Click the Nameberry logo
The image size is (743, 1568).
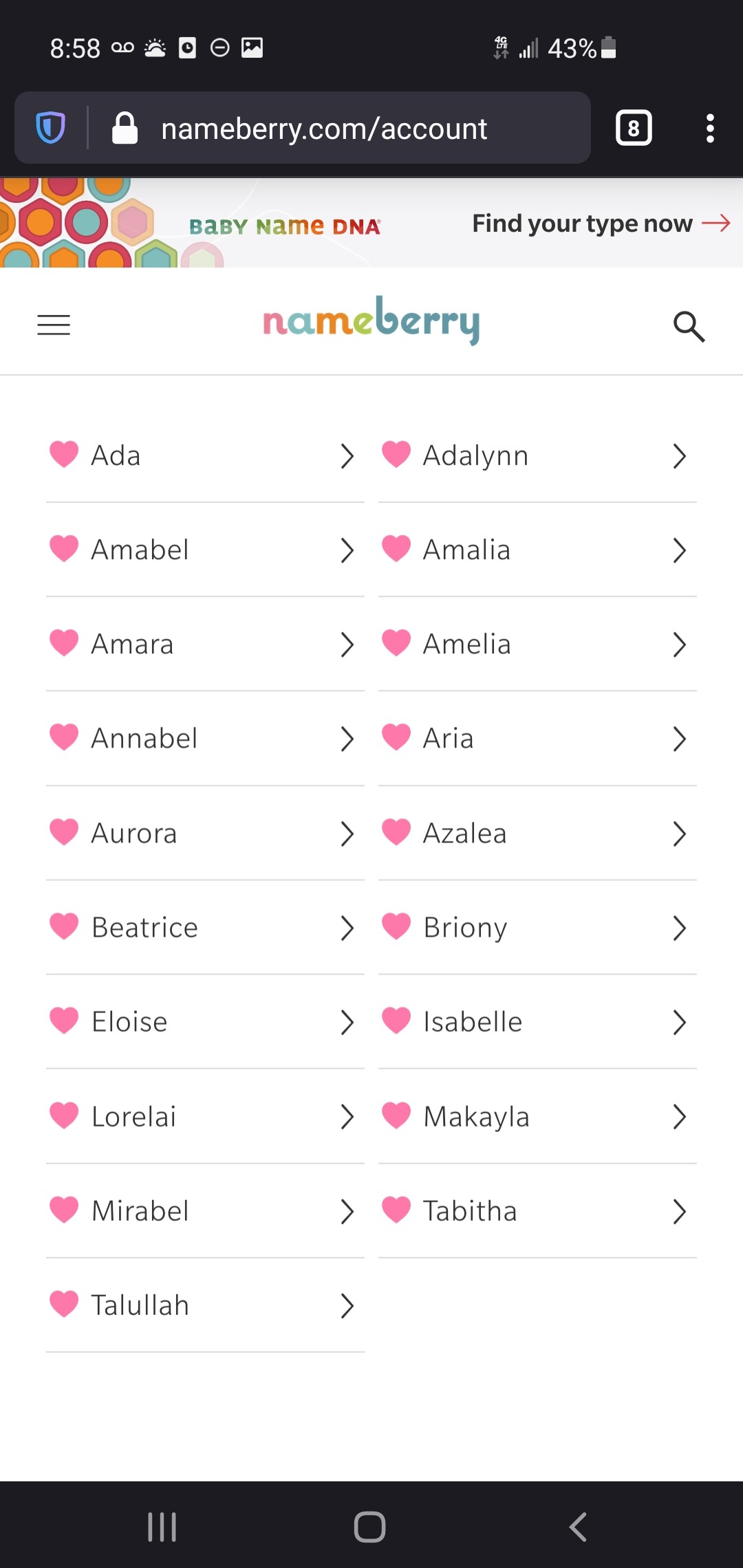click(371, 321)
